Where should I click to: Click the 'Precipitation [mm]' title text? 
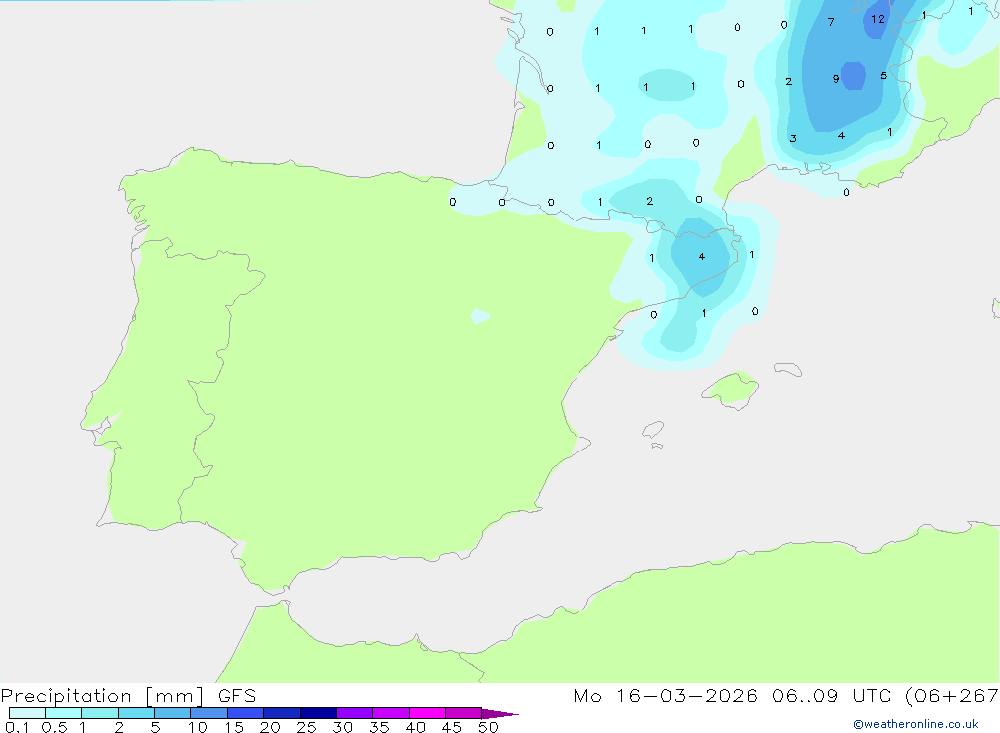tap(102, 696)
